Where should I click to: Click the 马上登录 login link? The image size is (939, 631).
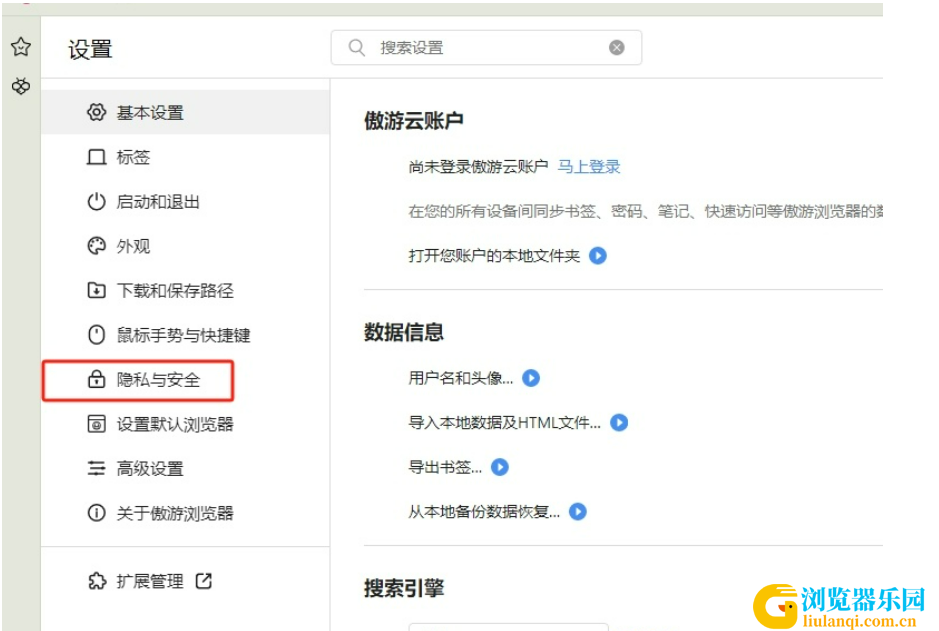(589, 166)
